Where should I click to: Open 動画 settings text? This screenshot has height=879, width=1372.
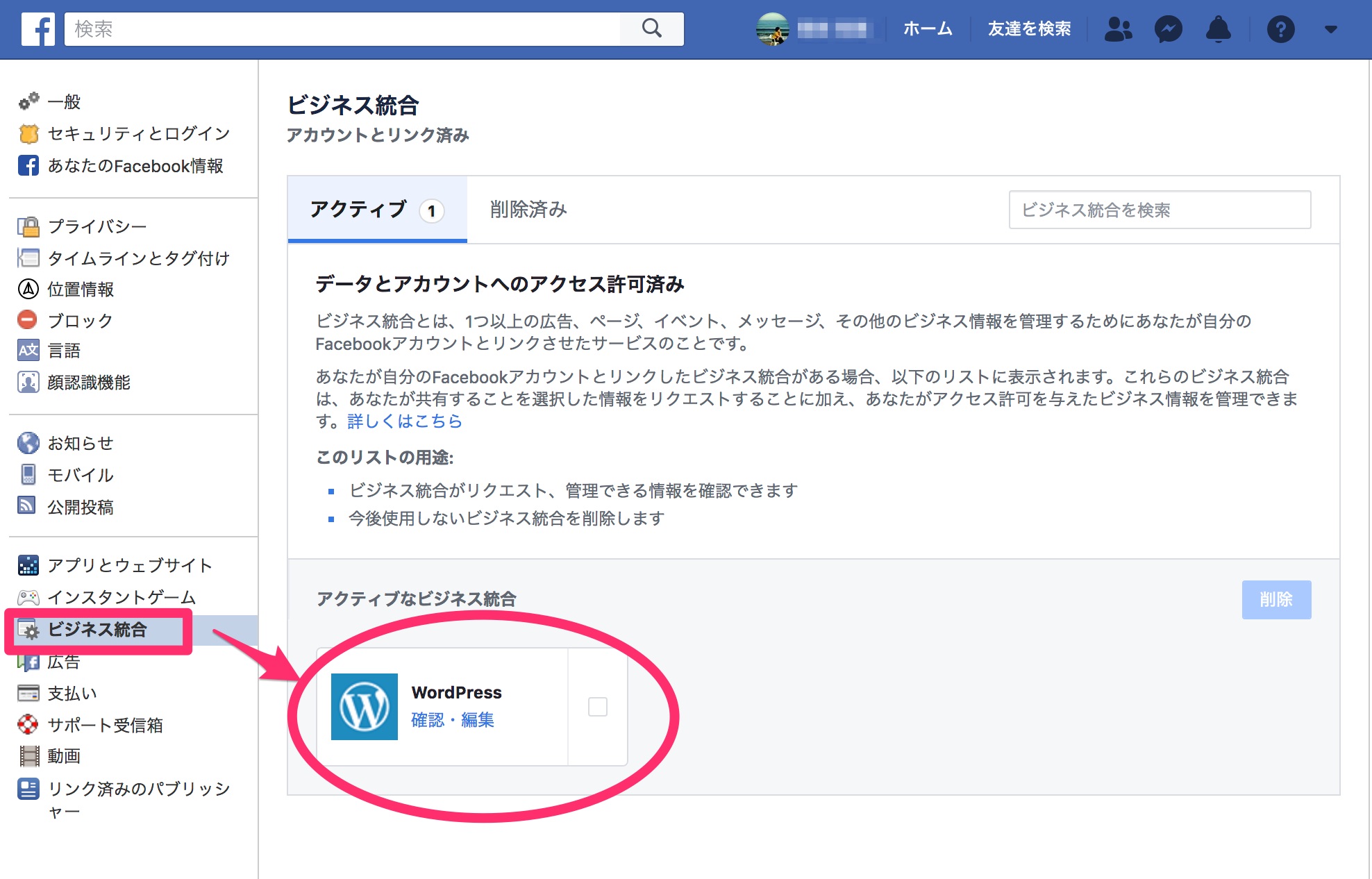(64, 755)
